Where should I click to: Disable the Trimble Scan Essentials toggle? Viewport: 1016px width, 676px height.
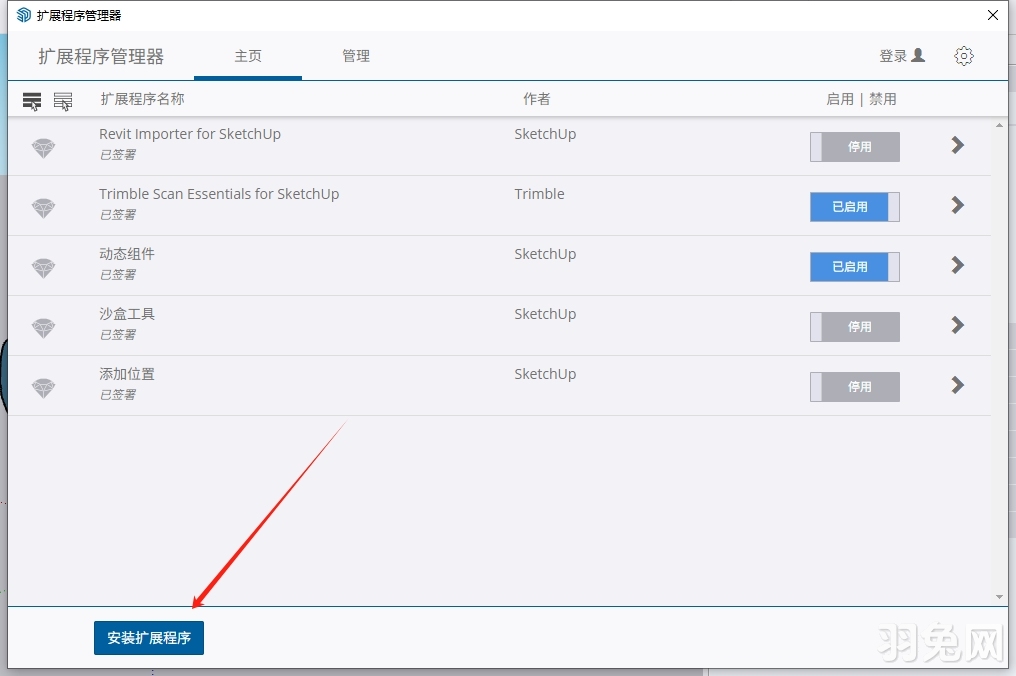854,207
